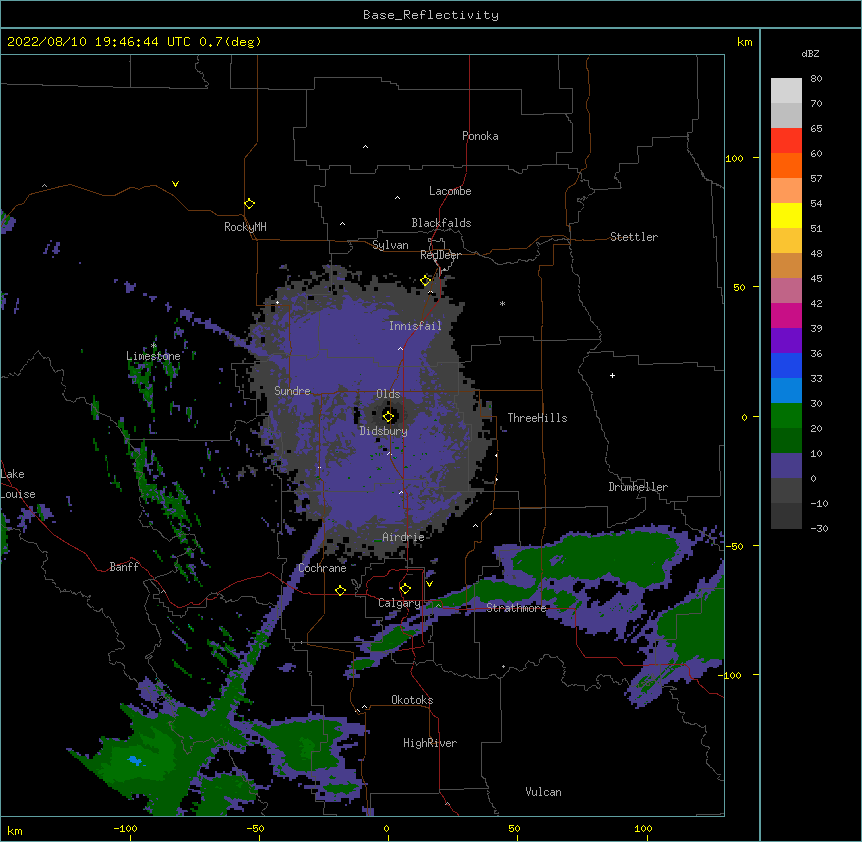Viewport: 862px width, 842px height.
Task: Click the 100 km mark on right axis
Action: 734,158
